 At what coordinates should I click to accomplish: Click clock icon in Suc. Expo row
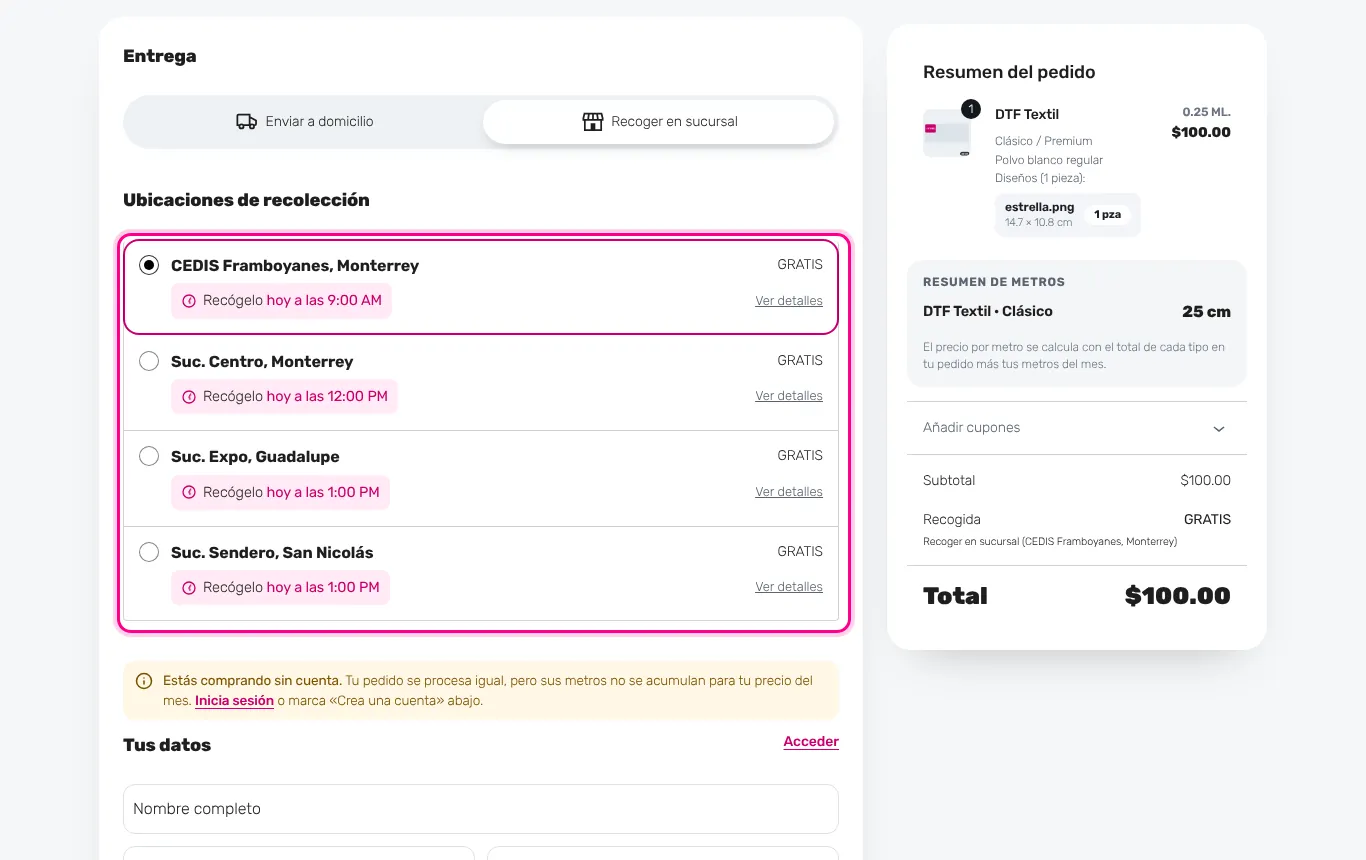tap(189, 493)
